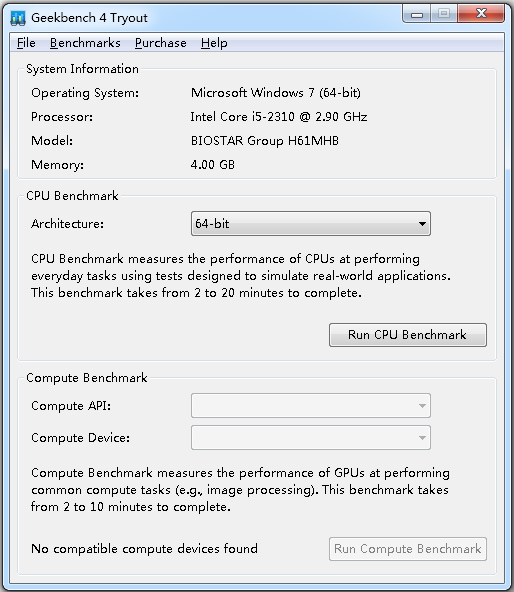Close the Geekbench 4 Tryout window

[481, 14]
